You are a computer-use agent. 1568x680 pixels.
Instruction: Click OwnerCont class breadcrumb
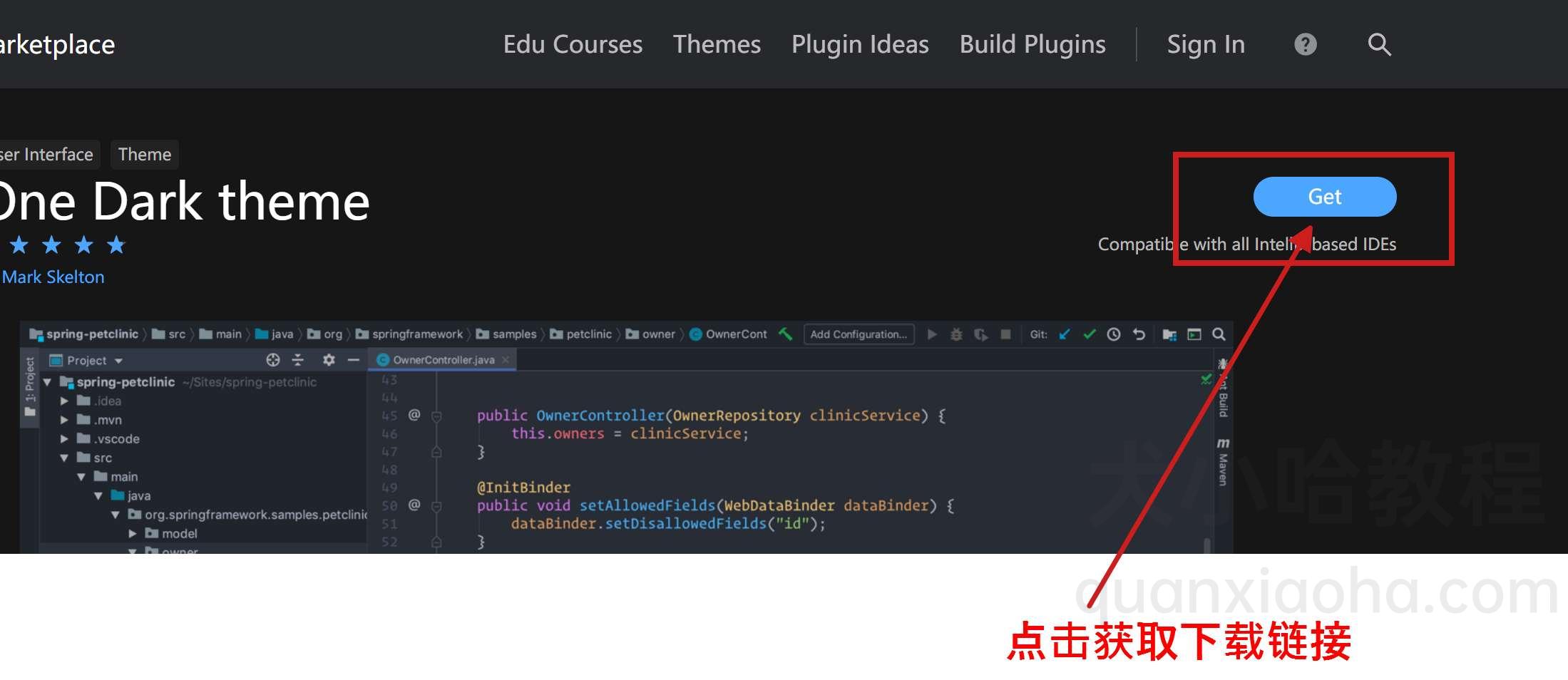(728, 334)
